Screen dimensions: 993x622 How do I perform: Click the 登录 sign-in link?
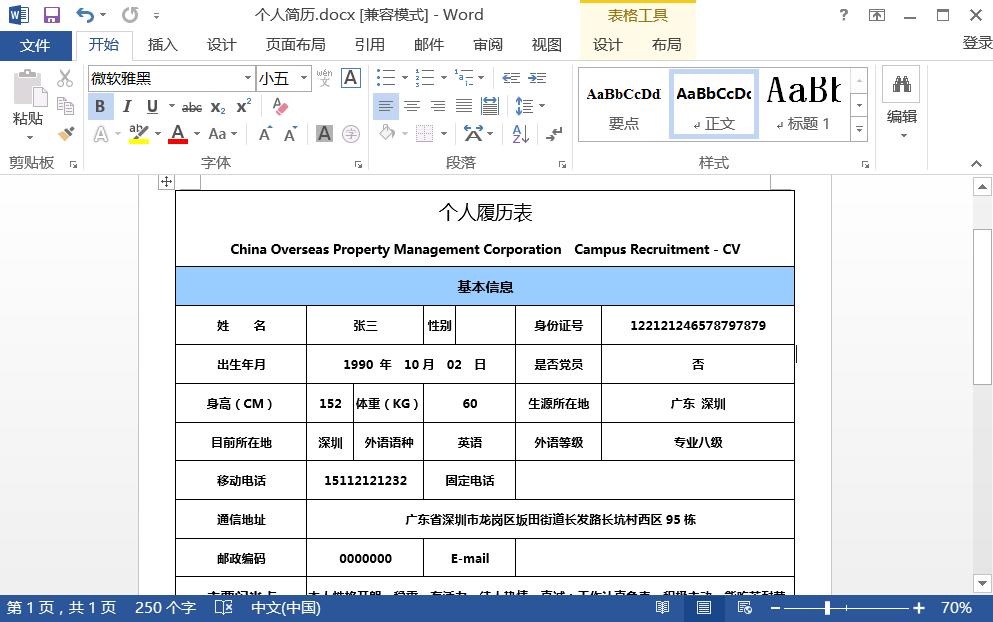(x=978, y=44)
